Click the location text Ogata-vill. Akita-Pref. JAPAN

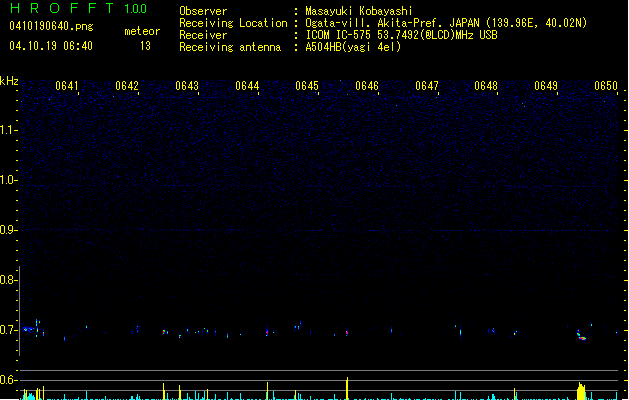(x=392, y=23)
